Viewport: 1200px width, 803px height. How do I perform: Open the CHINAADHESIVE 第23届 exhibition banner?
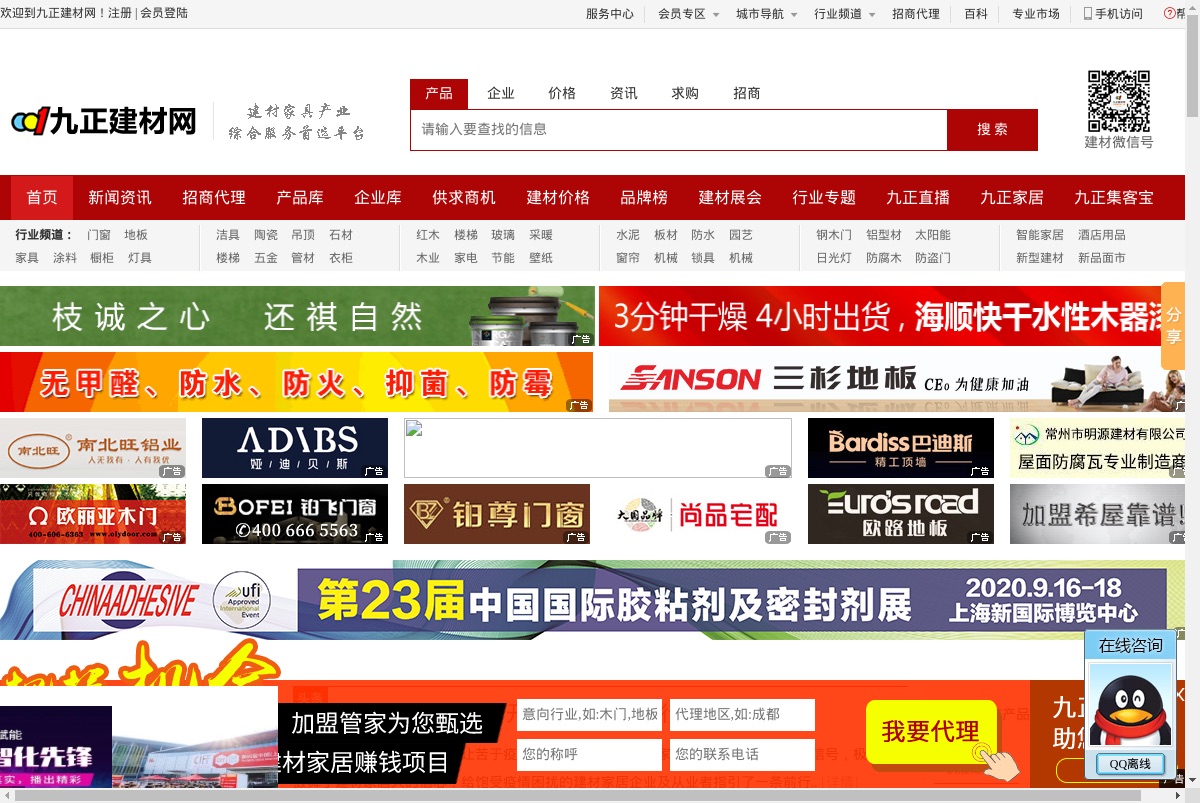[x=593, y=600]
